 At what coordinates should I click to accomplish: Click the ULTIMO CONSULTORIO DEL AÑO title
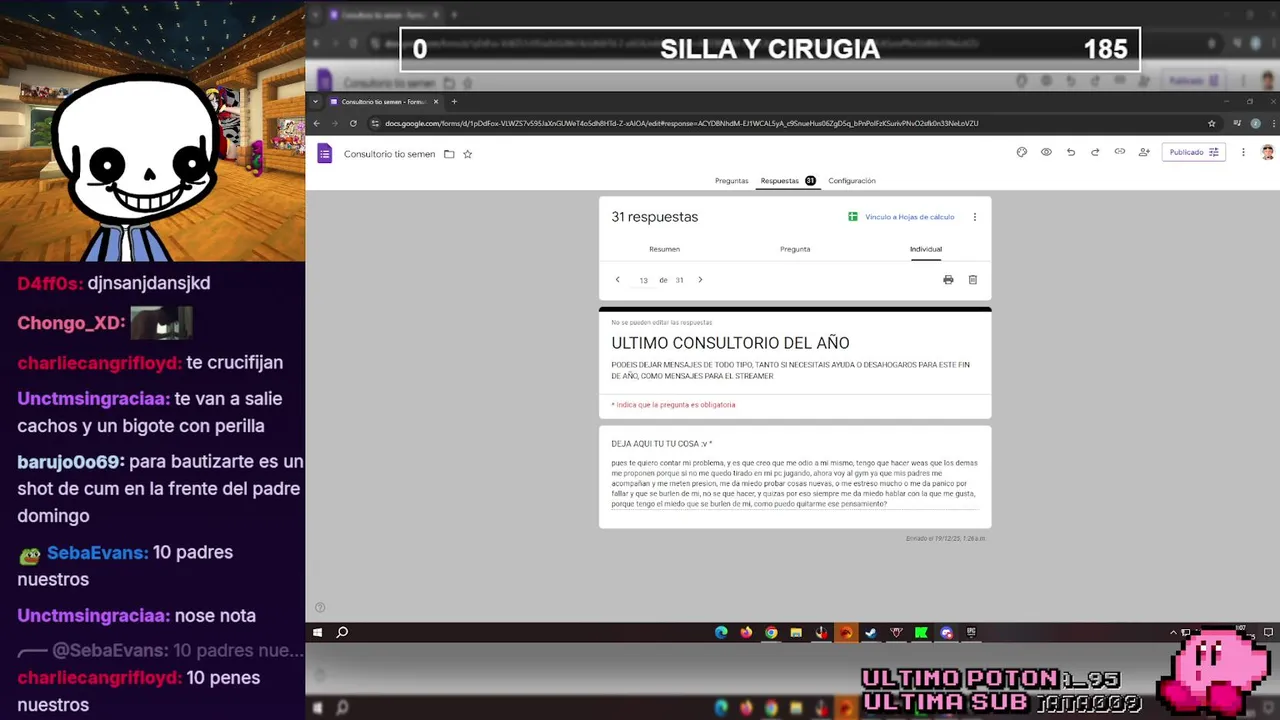pyautogui.click(x=730, y=343)
